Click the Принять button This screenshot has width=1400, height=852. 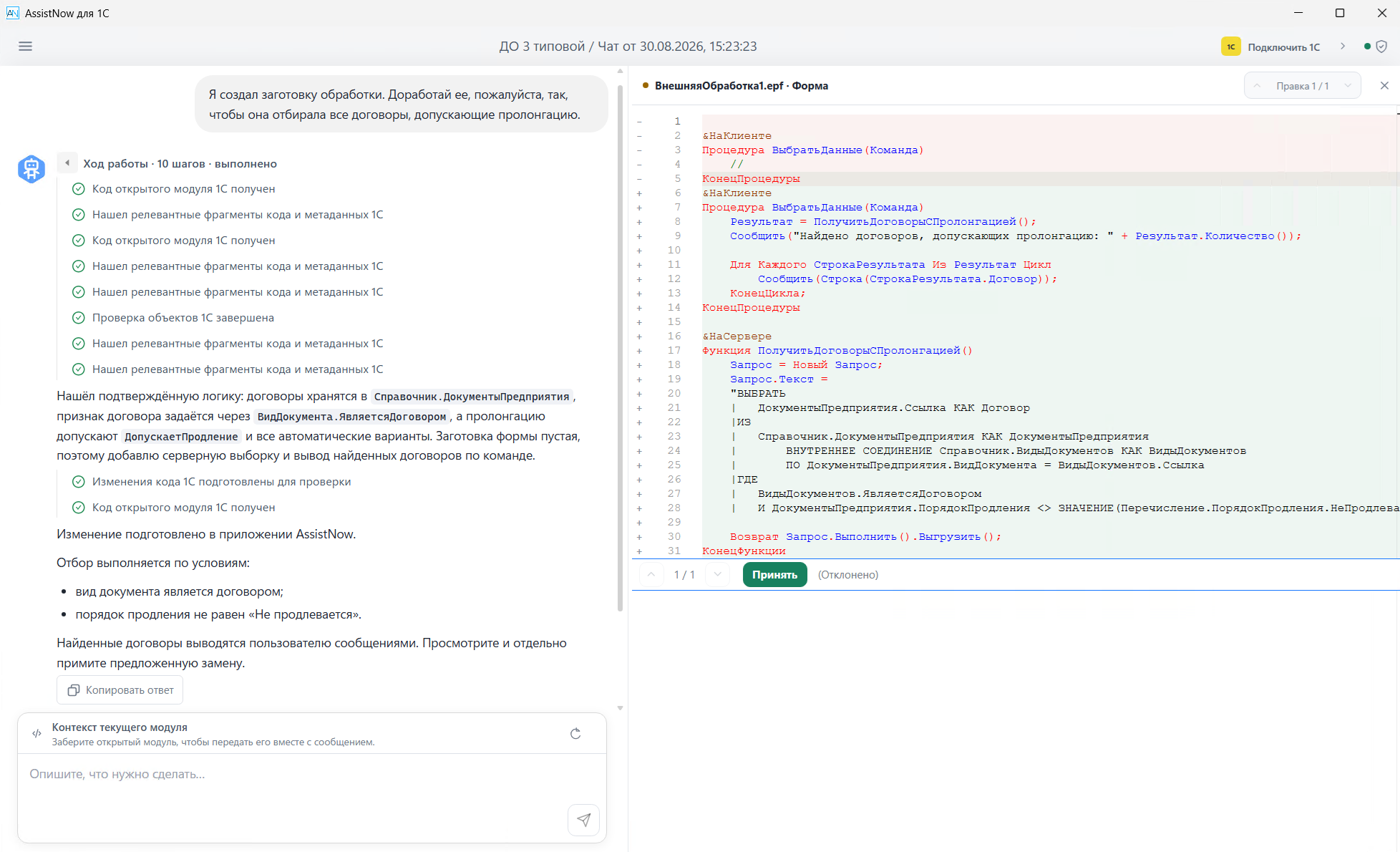[x=774, y=575]
